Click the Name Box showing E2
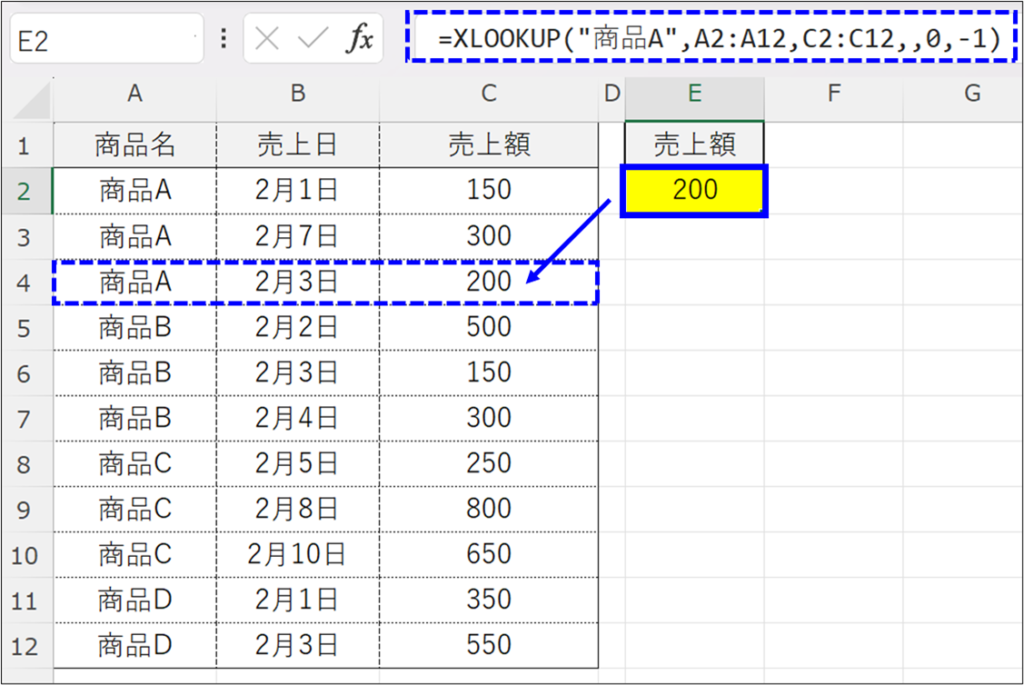 tap(105, 40)
